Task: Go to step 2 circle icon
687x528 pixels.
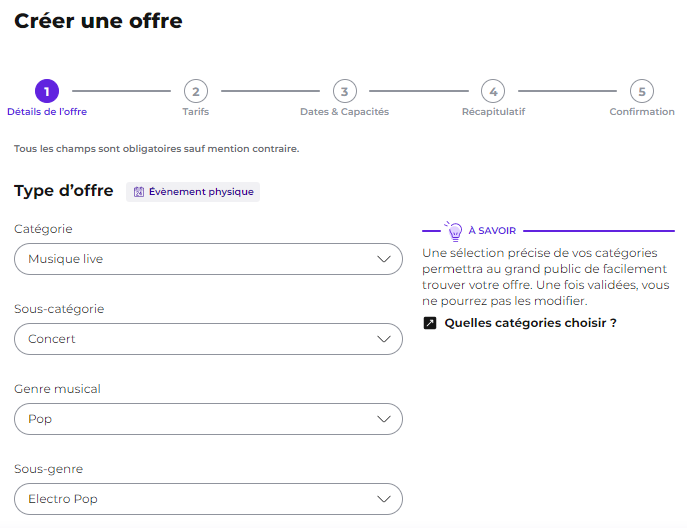Action: pos(196,91)
